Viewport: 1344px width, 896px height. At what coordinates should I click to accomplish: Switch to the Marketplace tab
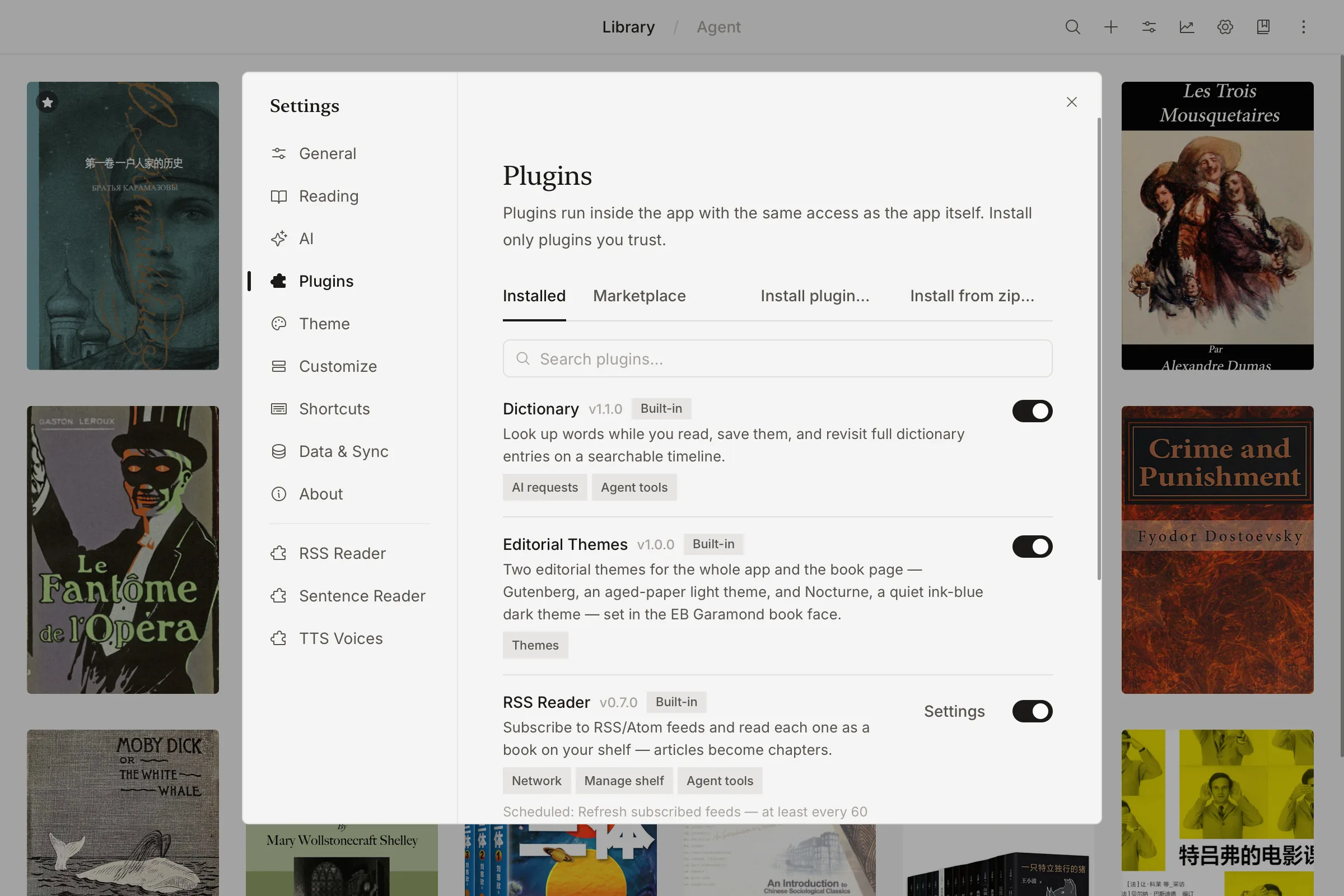tap(640, 296)
